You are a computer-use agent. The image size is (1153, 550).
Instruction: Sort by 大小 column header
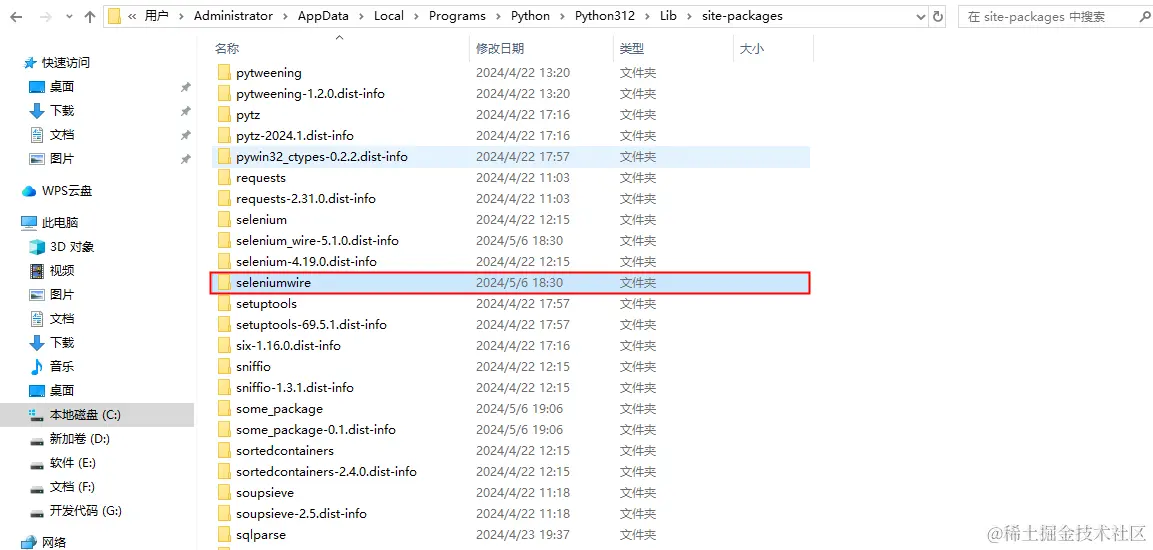tap(752, 49)
